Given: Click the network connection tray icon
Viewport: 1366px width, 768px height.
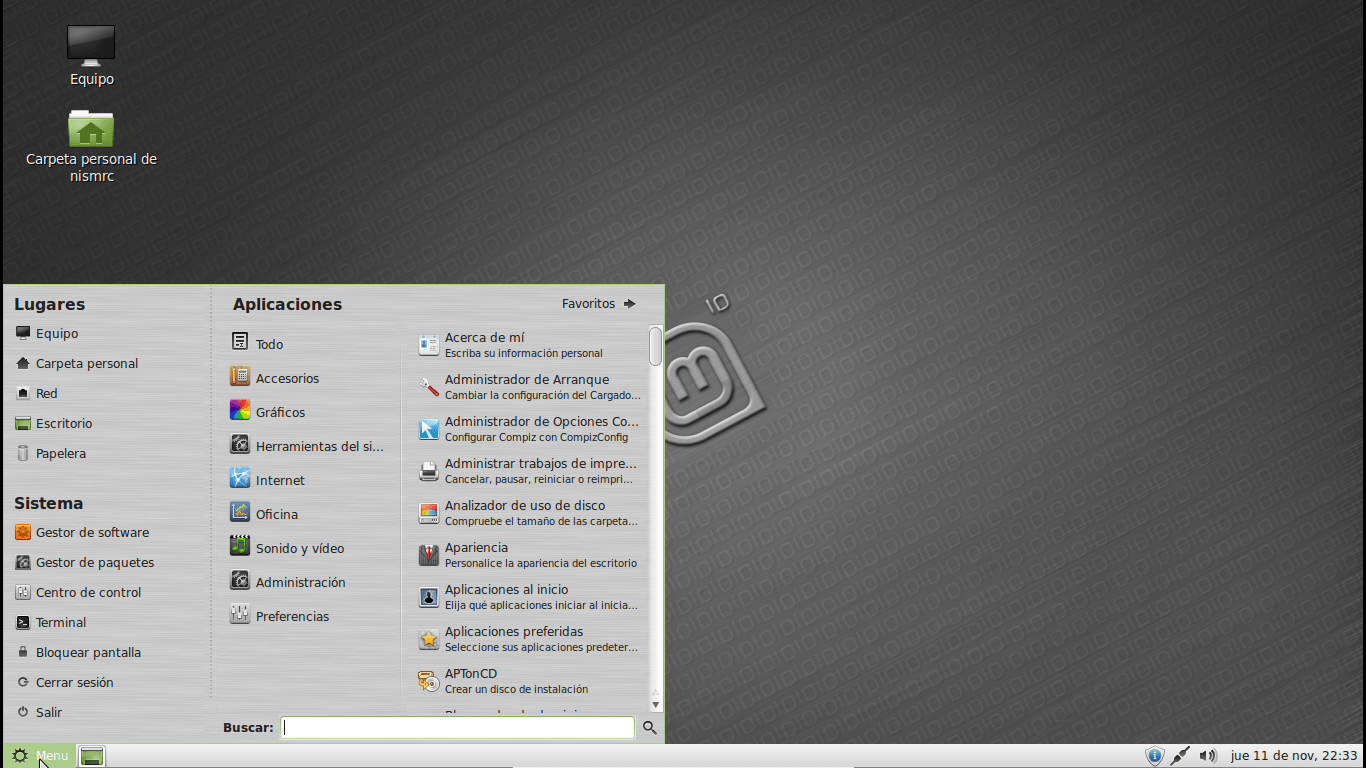Looking at the screenshot, I should [x=1180, y=756].
